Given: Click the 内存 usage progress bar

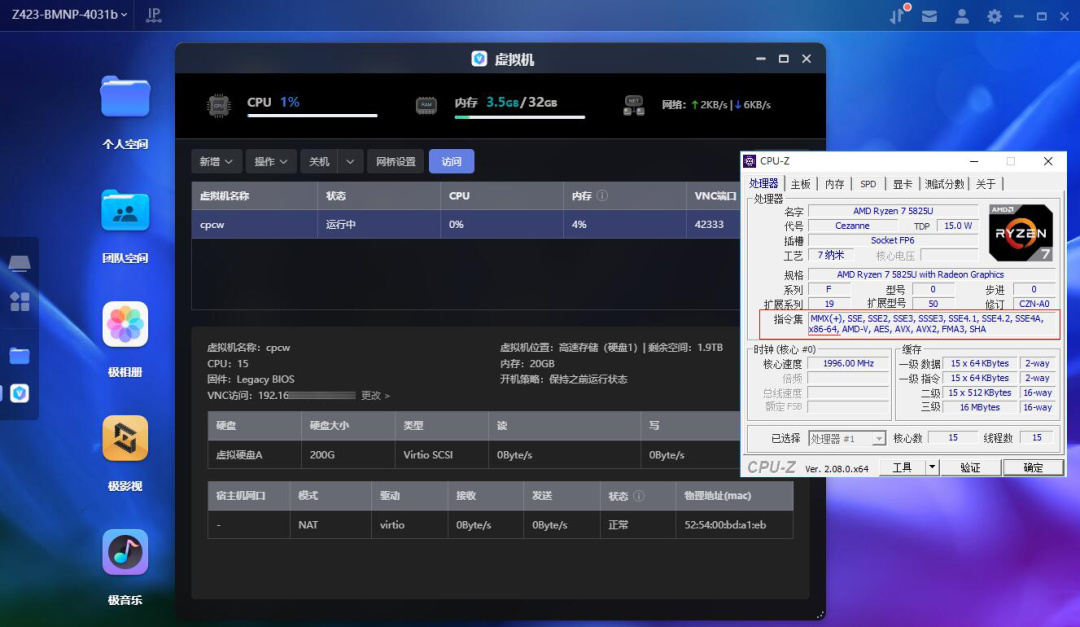Looking at the screenshot, I should pos(519,117).
